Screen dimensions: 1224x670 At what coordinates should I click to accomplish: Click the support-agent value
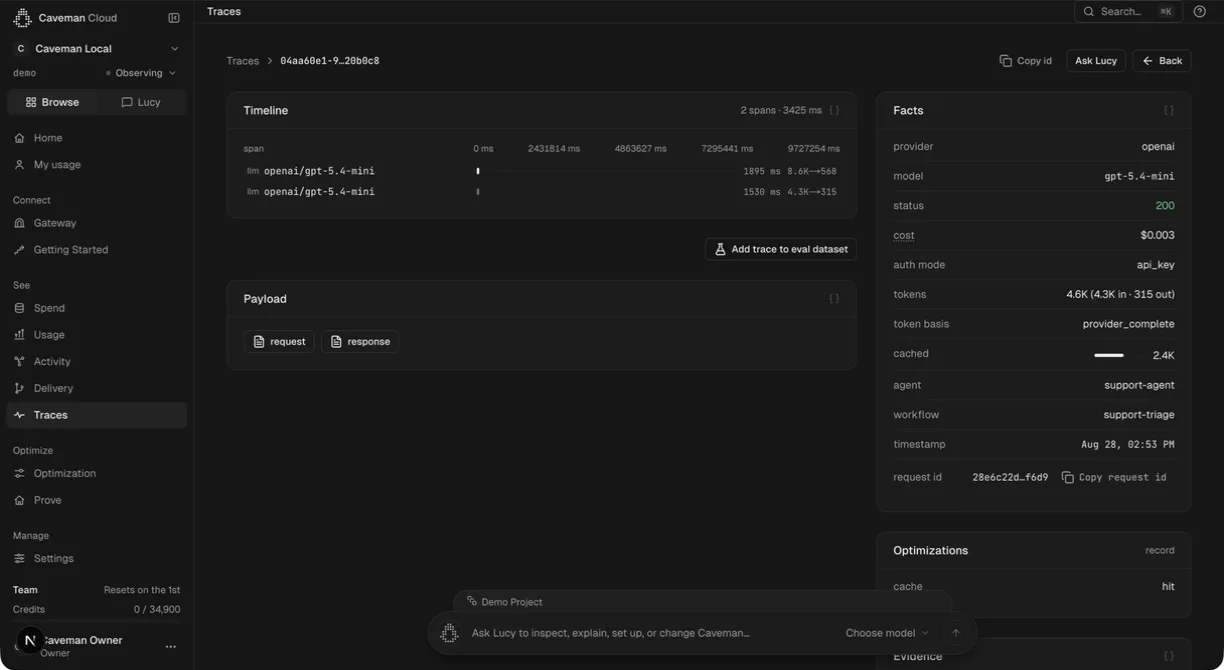tap(1139, 385)
